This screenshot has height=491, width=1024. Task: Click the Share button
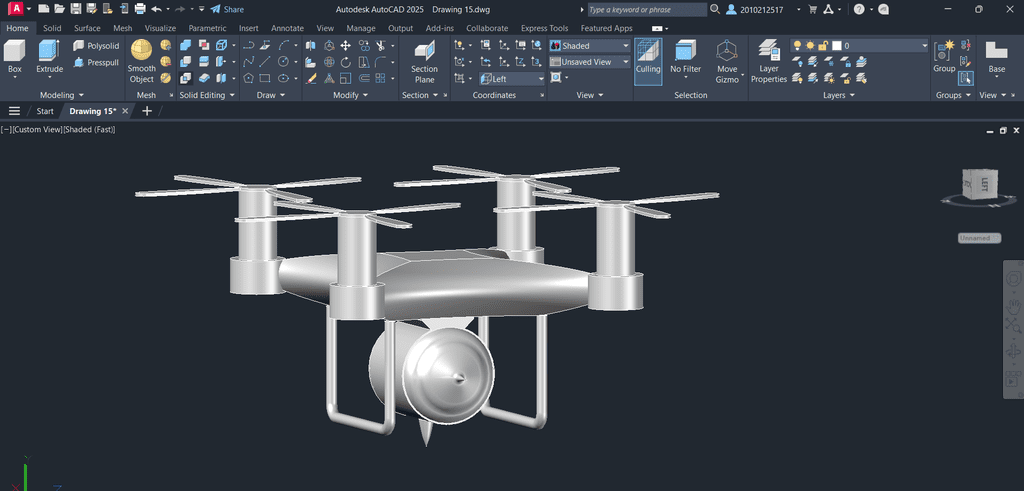pos(227,9)
